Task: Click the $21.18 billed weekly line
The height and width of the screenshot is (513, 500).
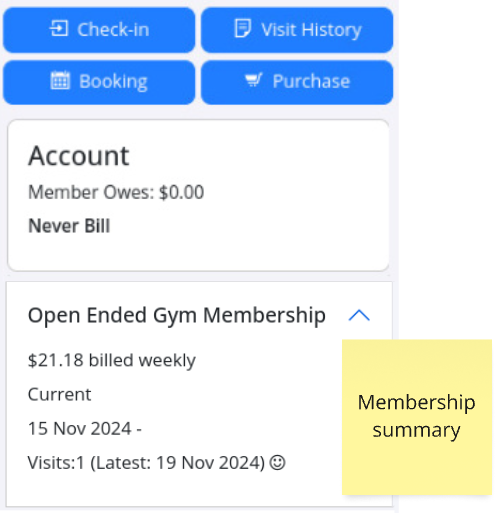Action: pos(112,361)
